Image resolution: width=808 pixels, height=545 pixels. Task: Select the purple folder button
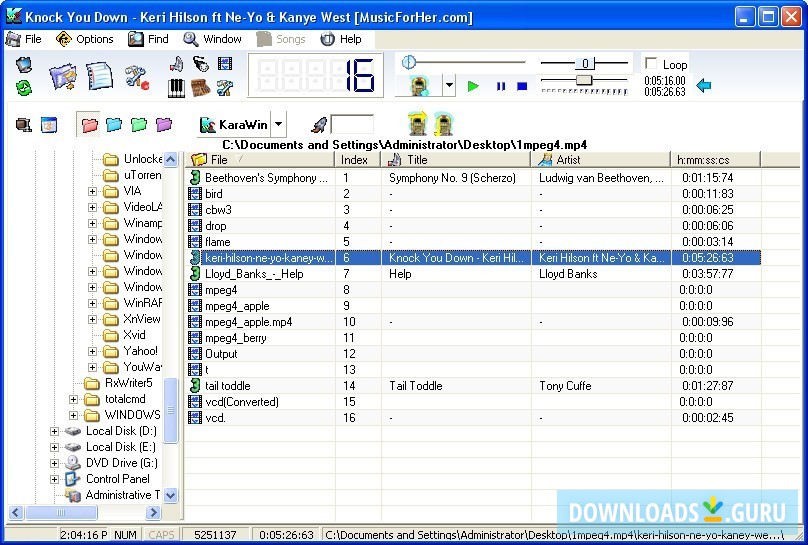163,125
